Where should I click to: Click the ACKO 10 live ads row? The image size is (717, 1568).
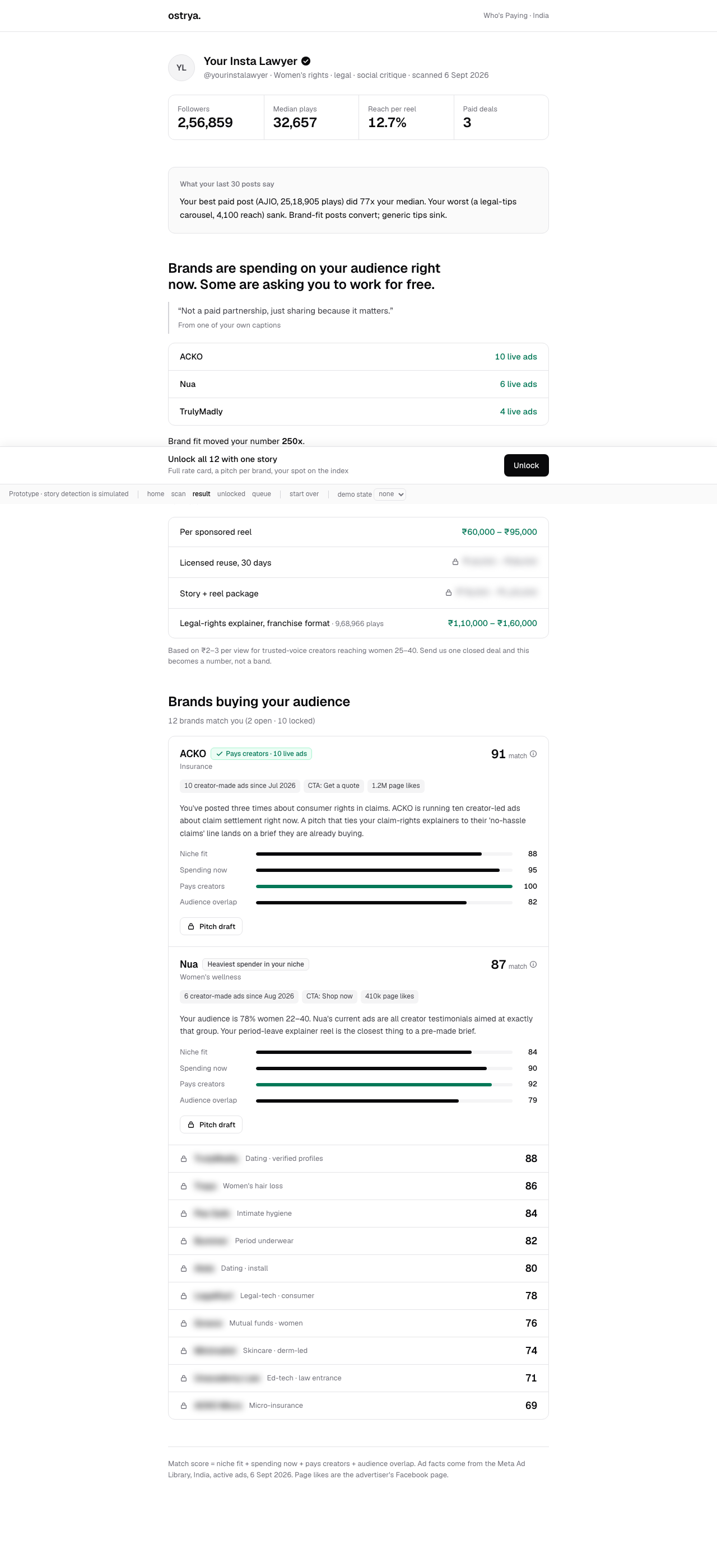(358, 357)
